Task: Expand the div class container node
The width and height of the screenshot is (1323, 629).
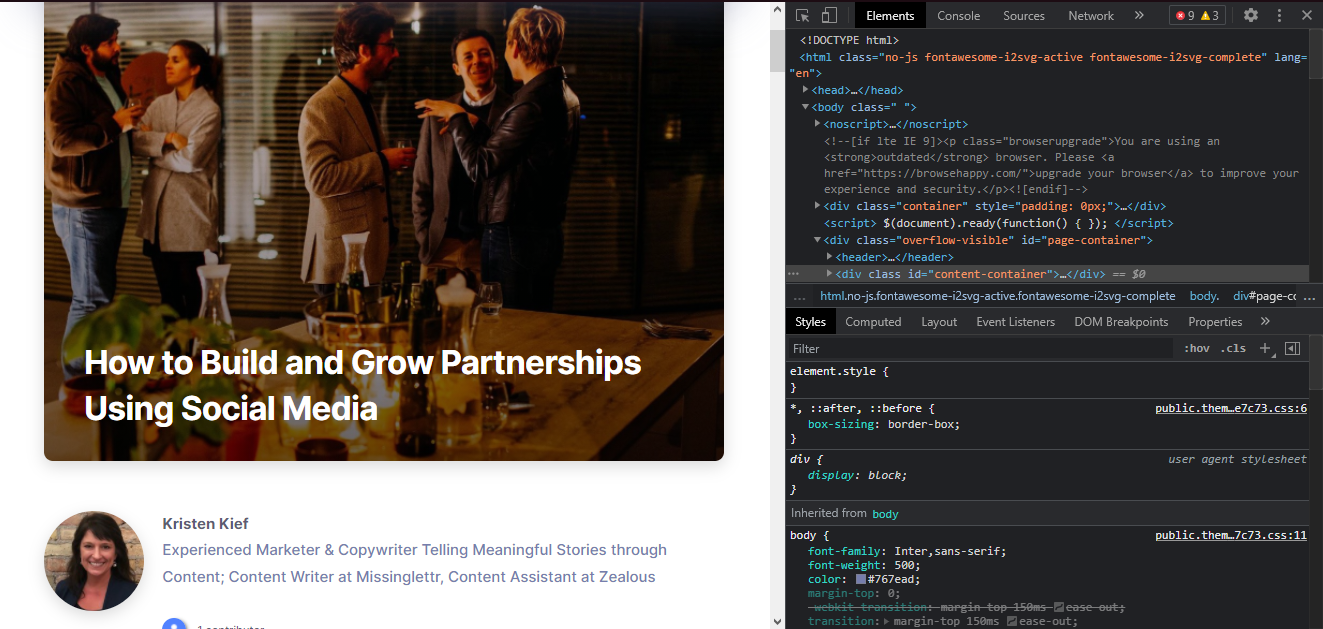Action: coord(818,206)
